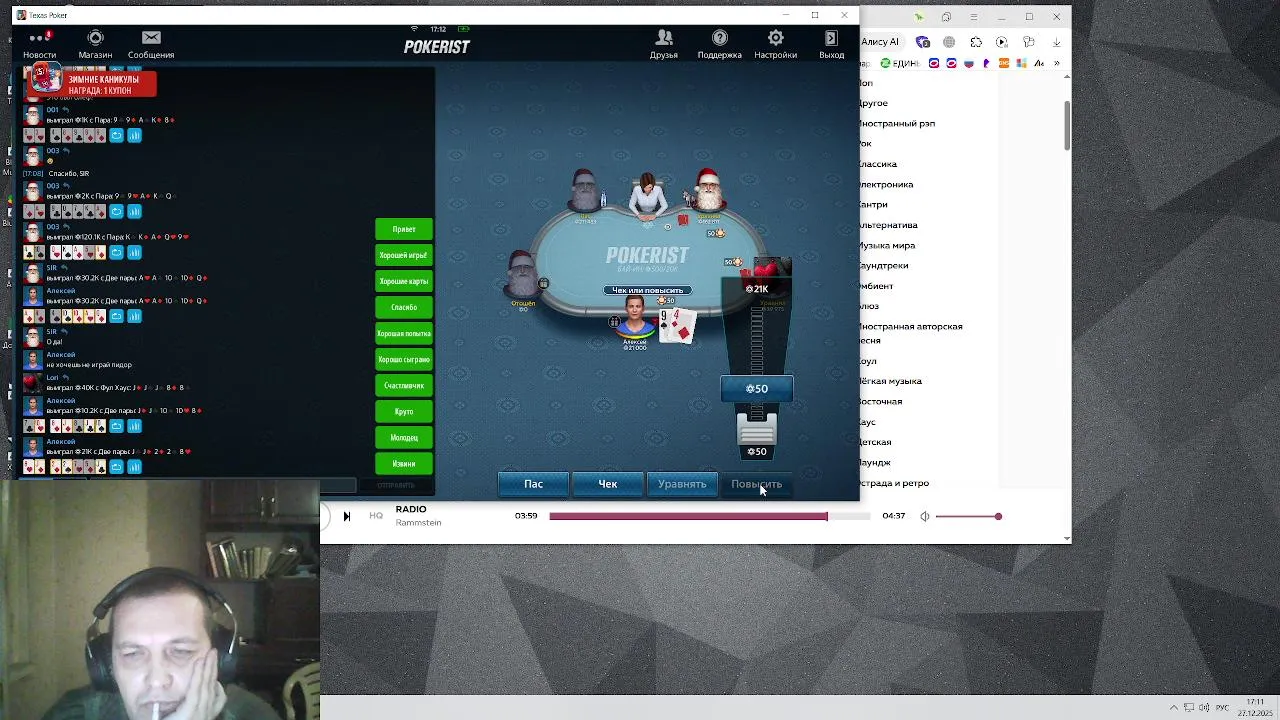The width and height of the screenshot is (1280, 720).
Task: Select the Лёгкая музыка genre in browser
Action: [891, 381]
